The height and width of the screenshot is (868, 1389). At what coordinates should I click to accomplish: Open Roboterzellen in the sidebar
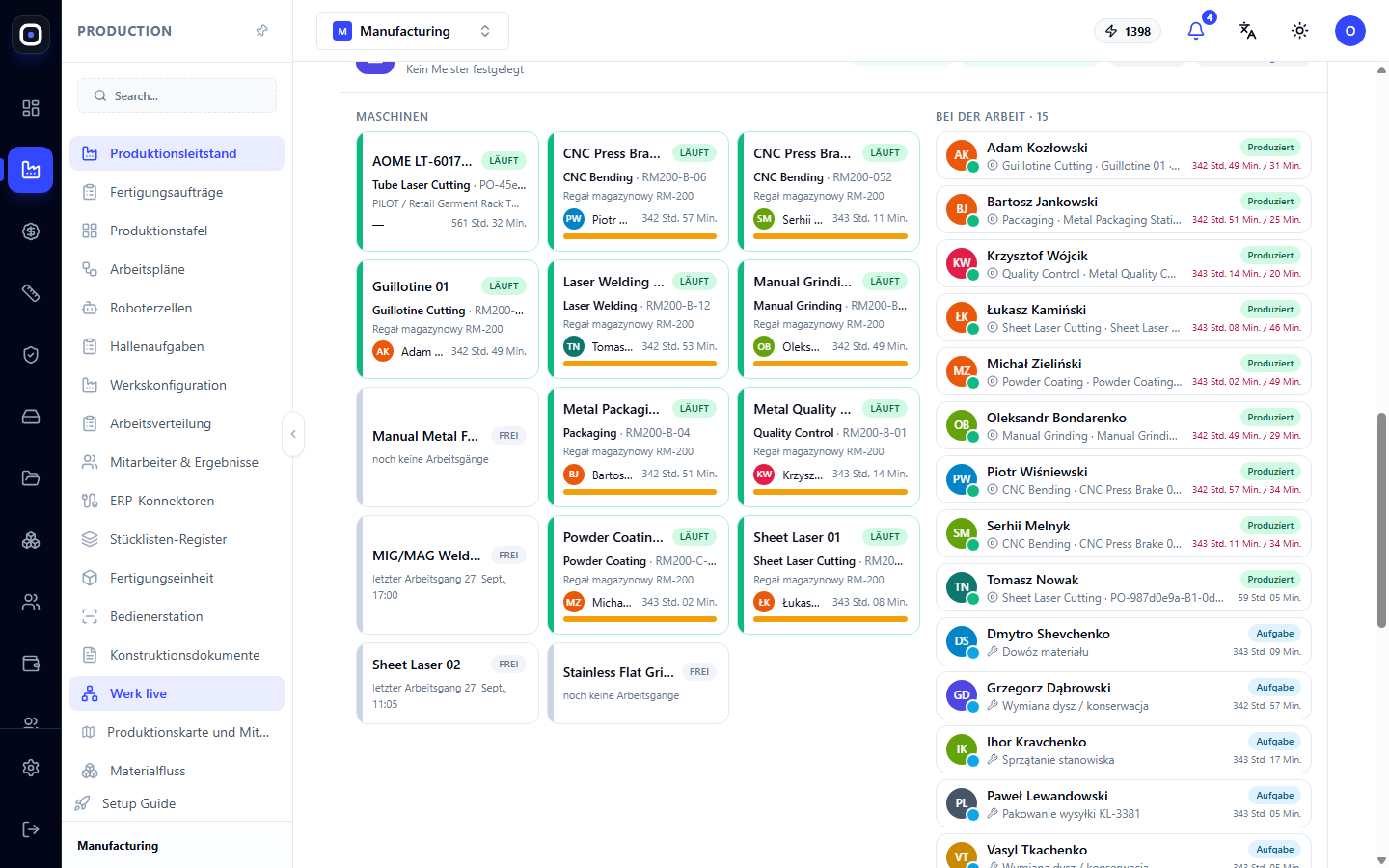(x=177, y=308)
